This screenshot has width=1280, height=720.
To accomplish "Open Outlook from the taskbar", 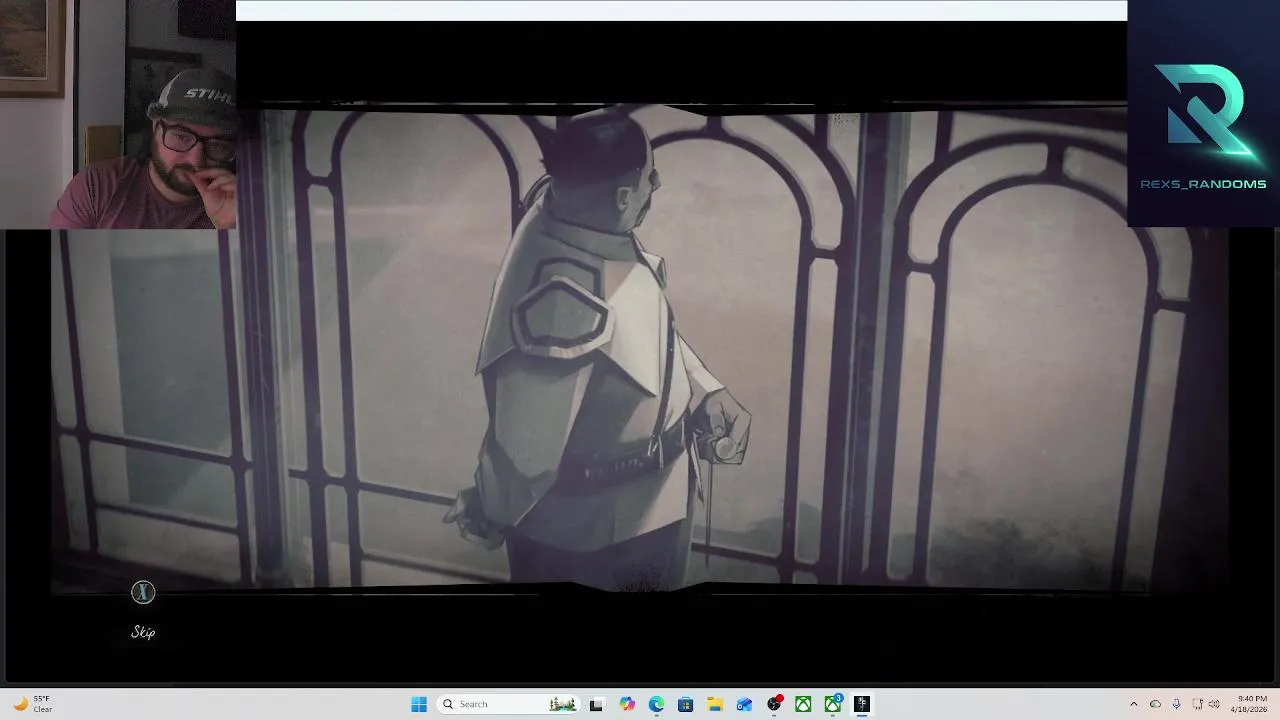I will (x=744, y=704).
